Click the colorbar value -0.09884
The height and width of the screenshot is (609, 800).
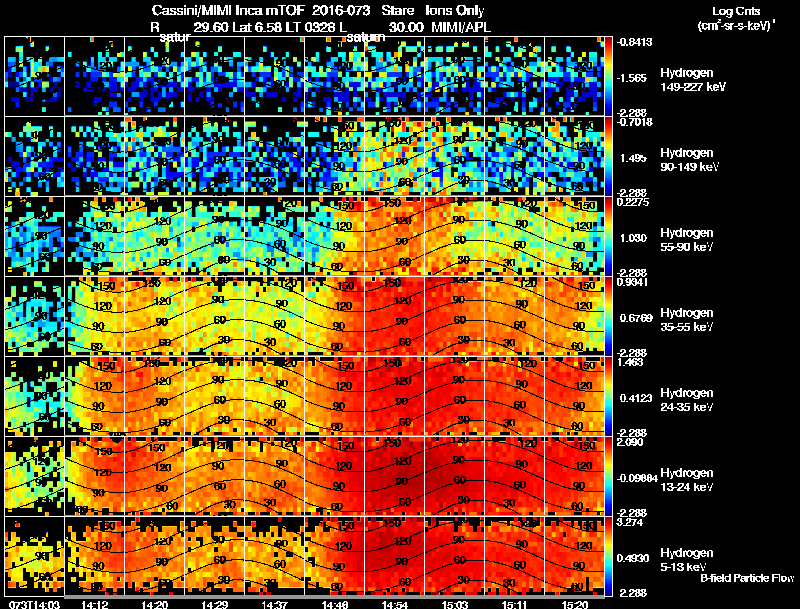tap(637, 478)
